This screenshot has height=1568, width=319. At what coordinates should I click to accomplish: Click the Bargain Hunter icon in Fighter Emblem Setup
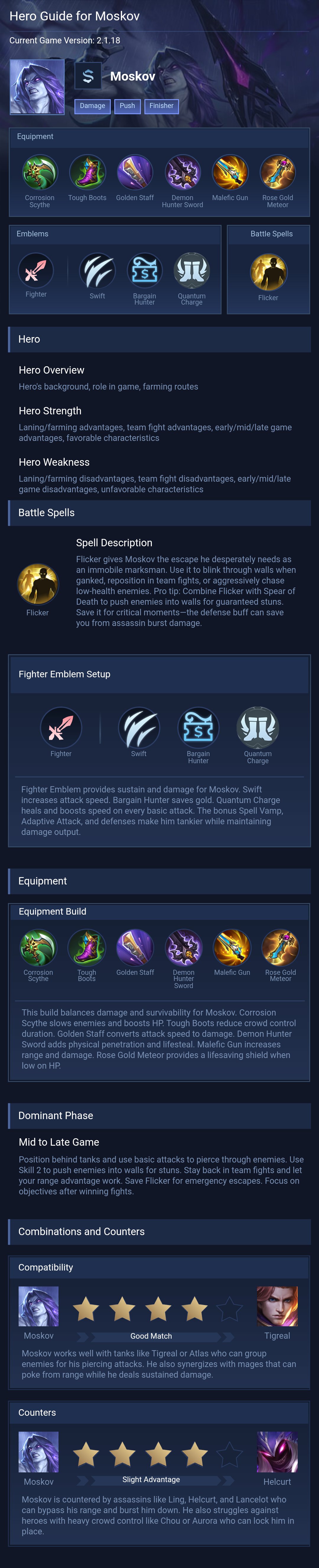click(198, 727)
